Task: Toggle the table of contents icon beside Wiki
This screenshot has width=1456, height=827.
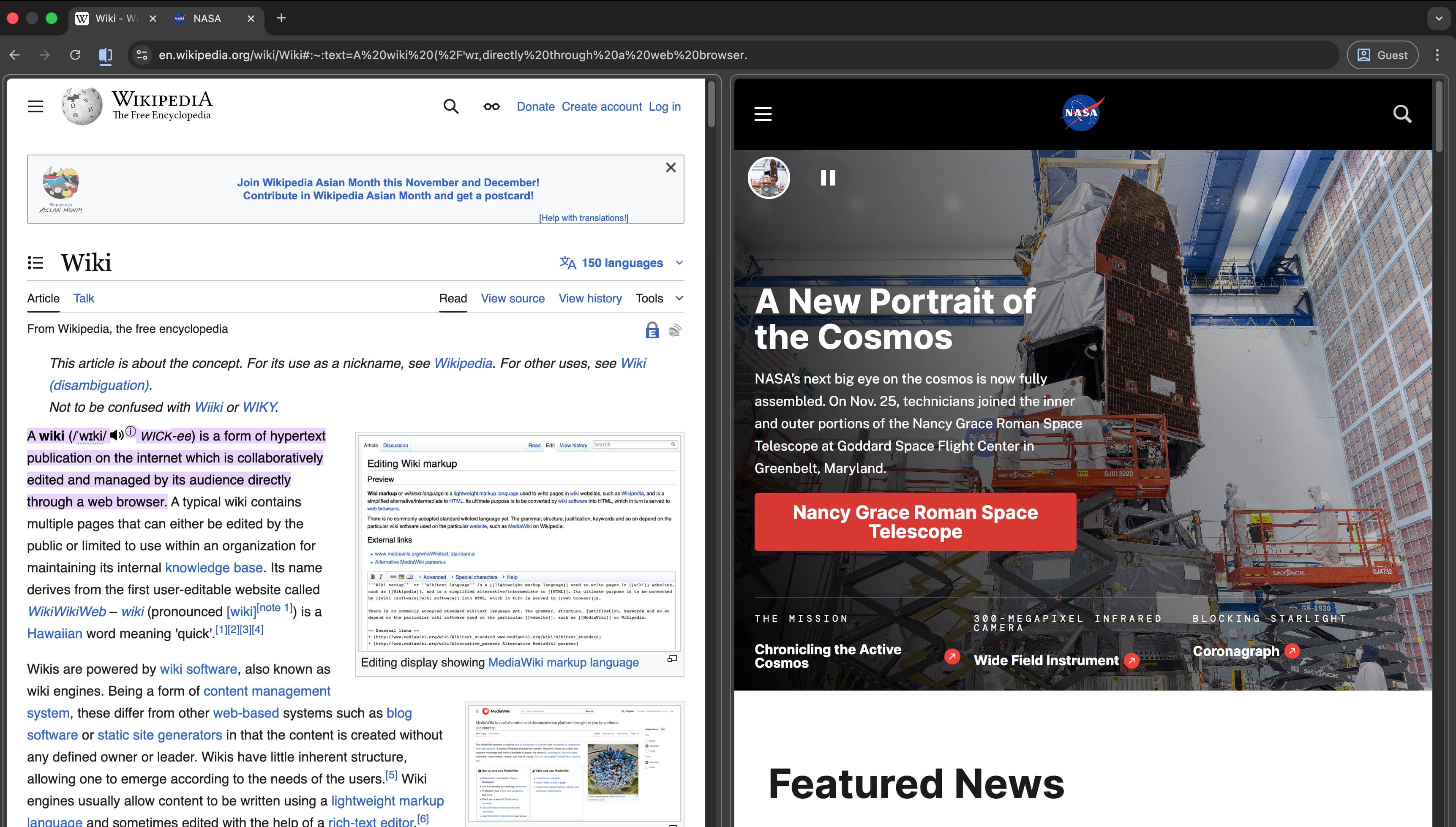Action: [35, 262]
